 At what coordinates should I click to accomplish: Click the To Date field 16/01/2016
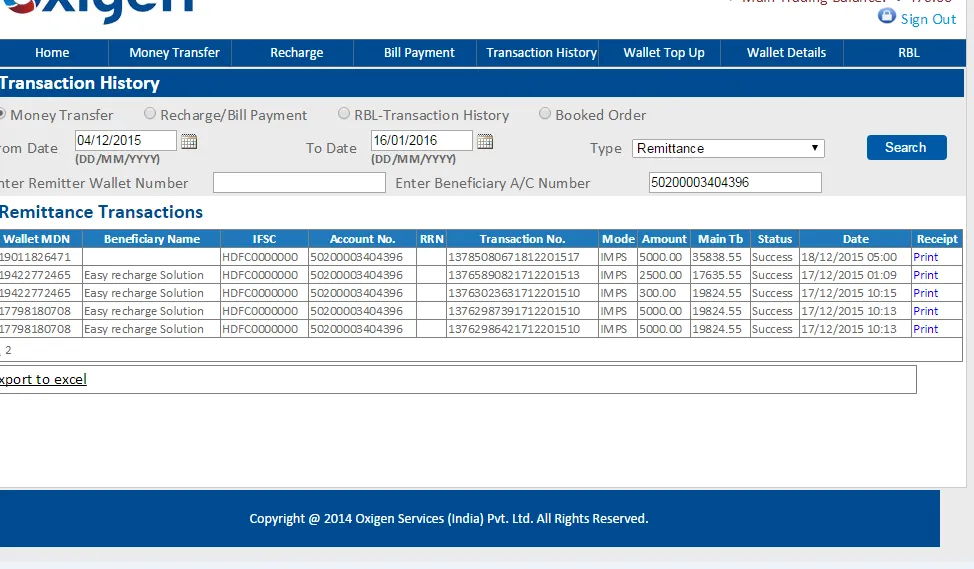(x=422, y=140)
